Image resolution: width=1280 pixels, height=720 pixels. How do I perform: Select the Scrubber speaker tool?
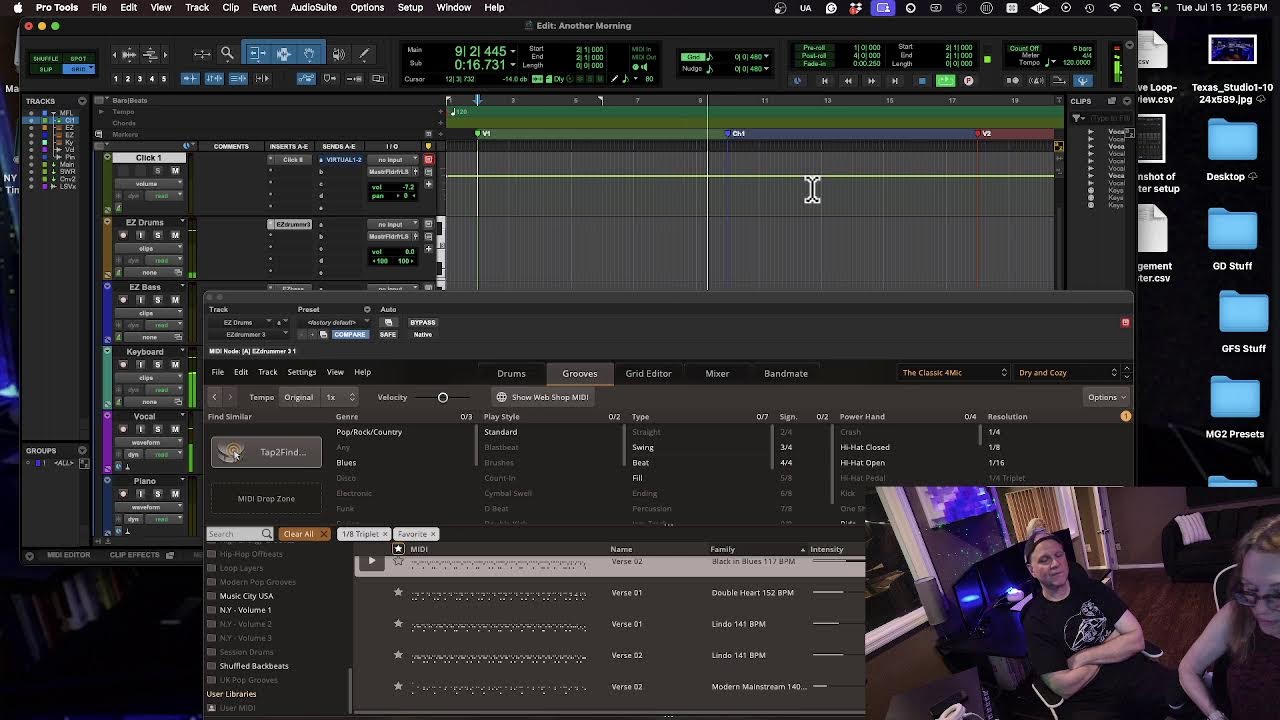click(x=339, y=54)
